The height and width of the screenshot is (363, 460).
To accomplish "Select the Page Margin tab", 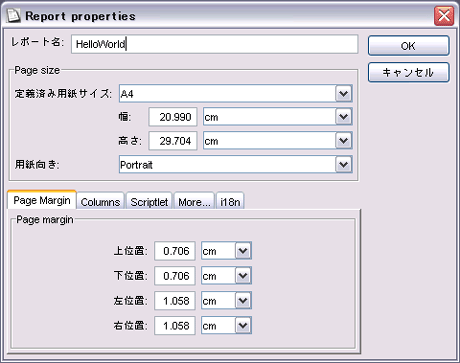I will click(42, 200).
